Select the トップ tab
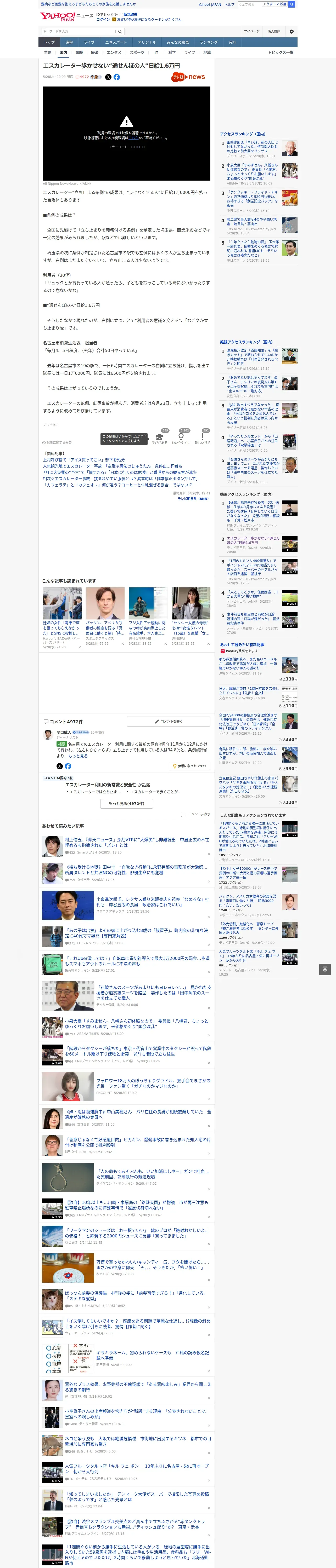 pyautogui.click(x=49, y=43)
